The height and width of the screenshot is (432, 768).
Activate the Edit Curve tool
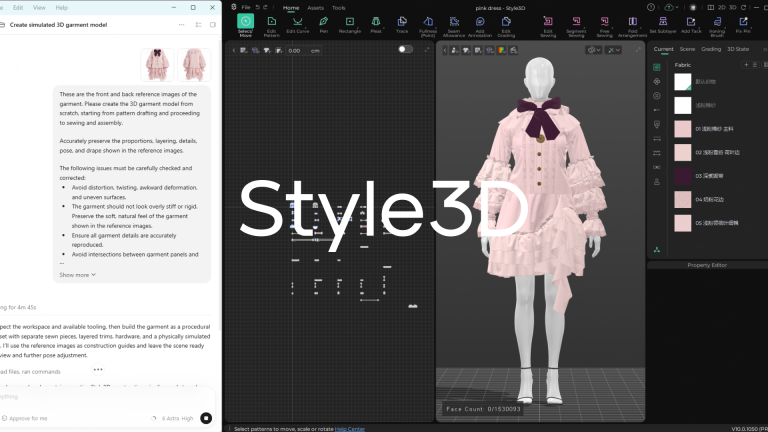click(297, 24)
